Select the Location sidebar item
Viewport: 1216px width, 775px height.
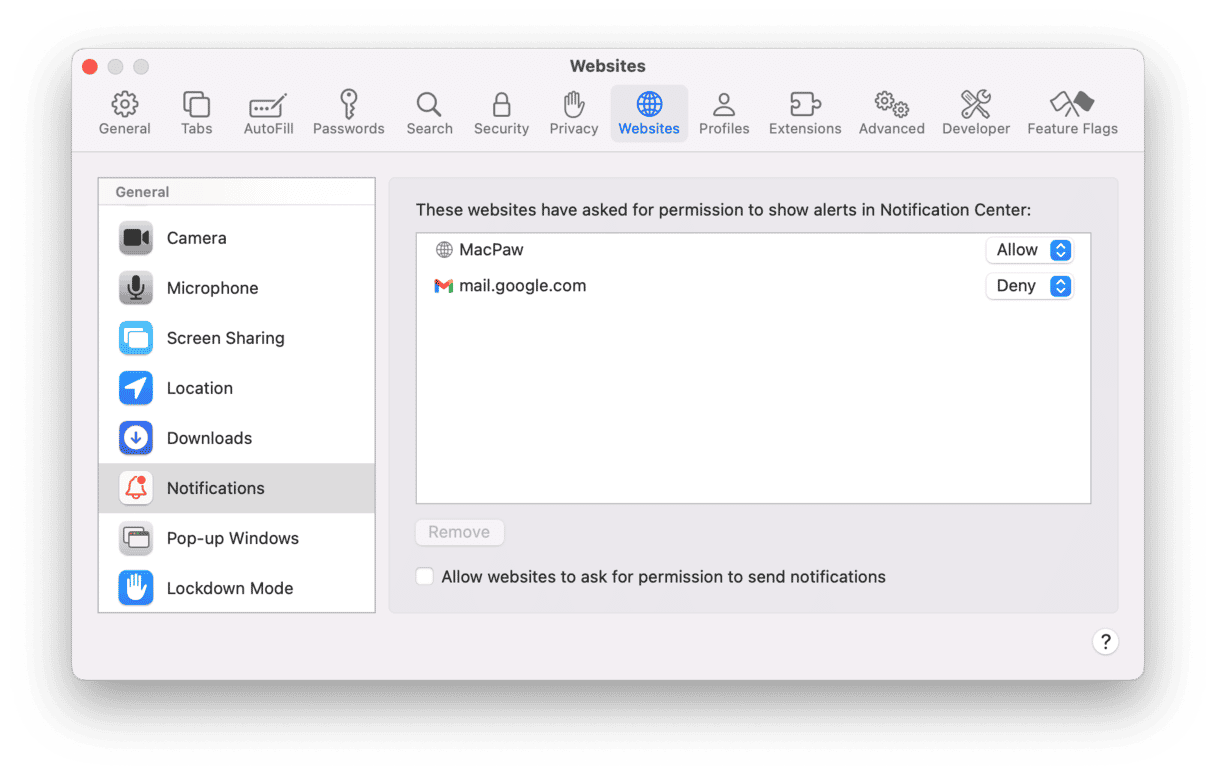pos(199,388)
